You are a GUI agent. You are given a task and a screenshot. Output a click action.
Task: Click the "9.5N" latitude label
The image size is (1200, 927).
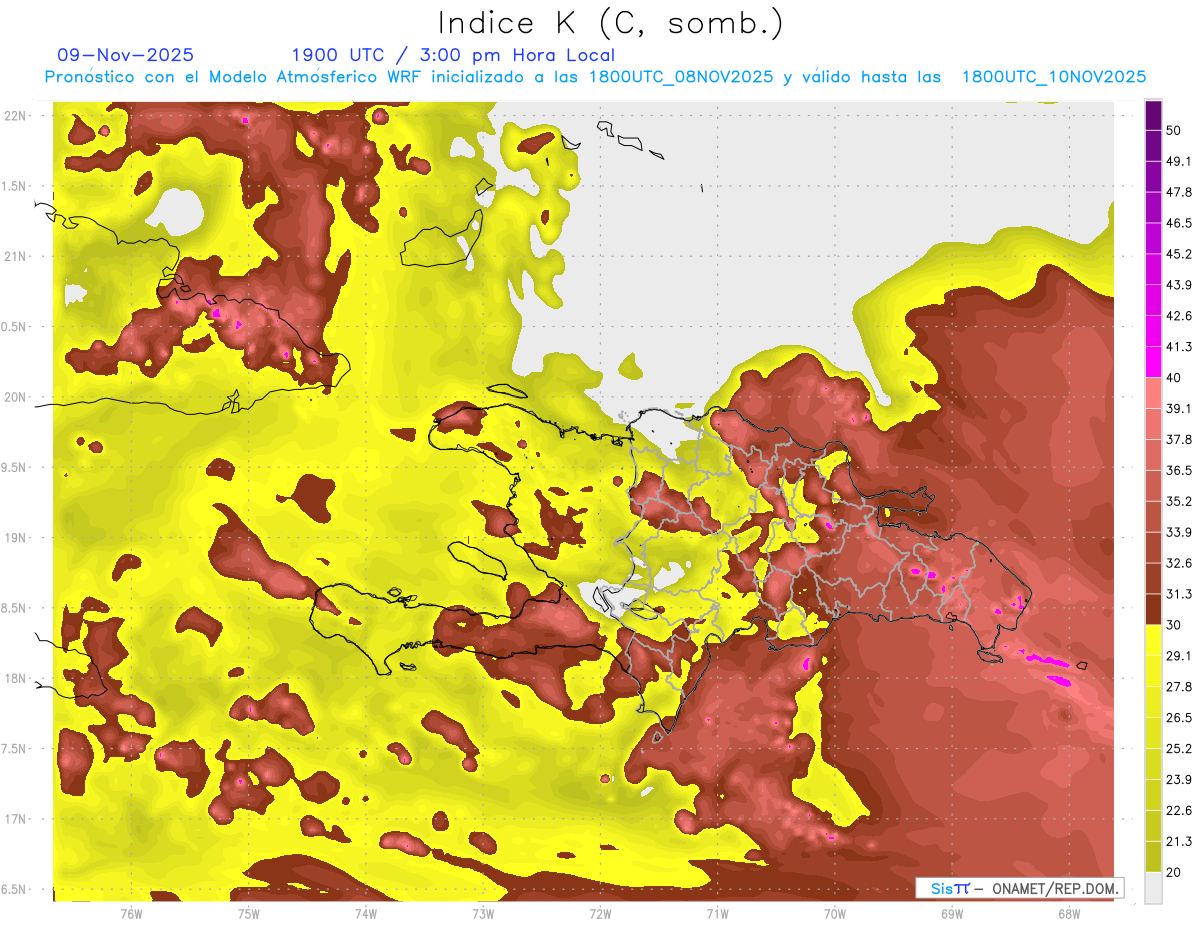point(13,467)
